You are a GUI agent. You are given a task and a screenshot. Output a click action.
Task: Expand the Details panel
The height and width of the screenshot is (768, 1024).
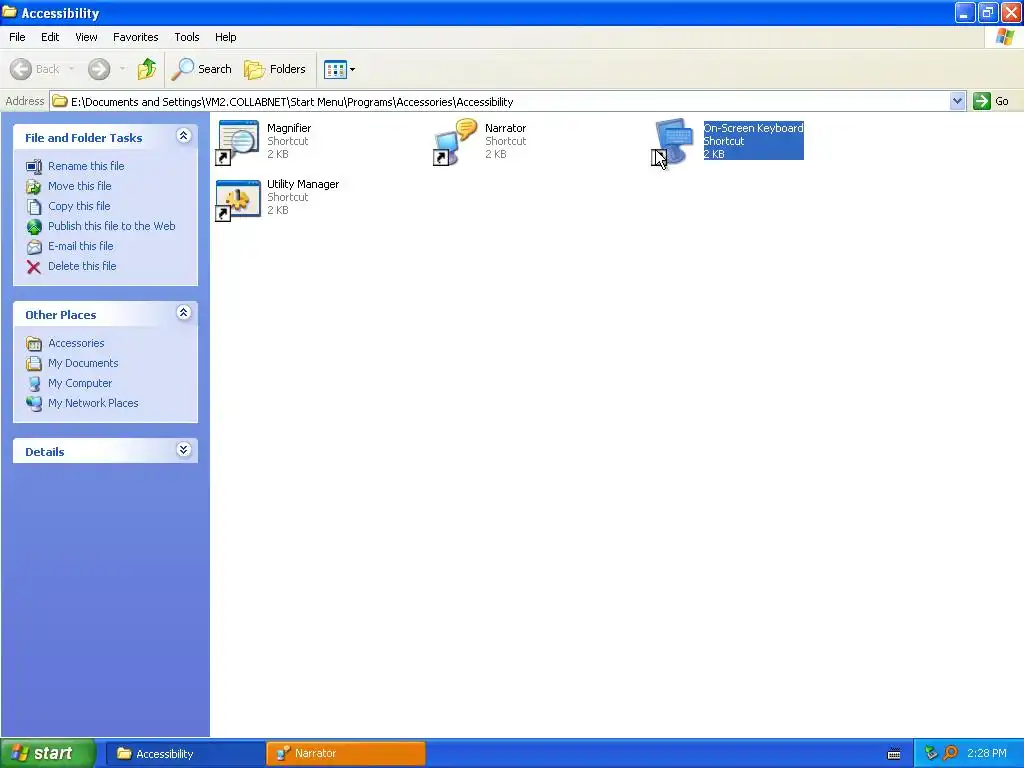184,450
